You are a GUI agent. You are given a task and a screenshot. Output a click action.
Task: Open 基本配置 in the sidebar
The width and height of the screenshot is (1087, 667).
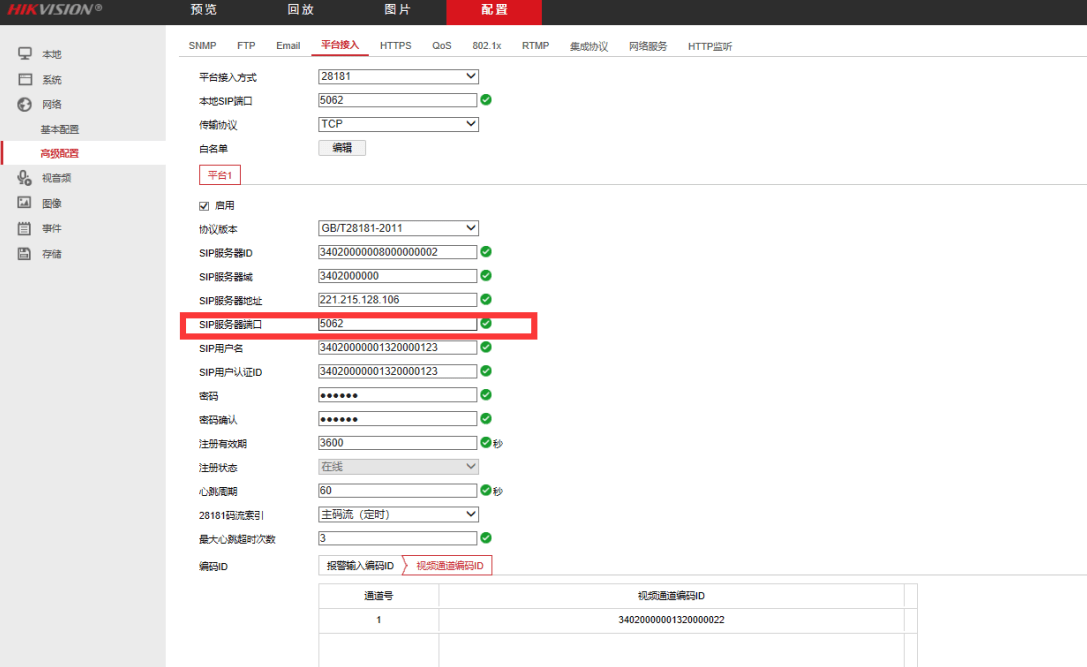[59, 129]
